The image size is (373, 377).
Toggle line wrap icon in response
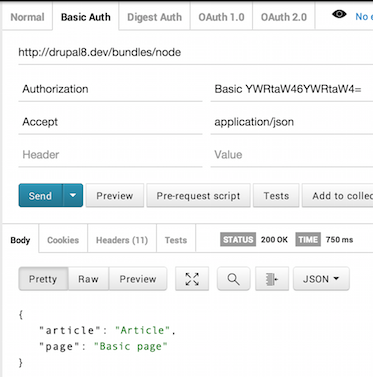coord(272,279)
